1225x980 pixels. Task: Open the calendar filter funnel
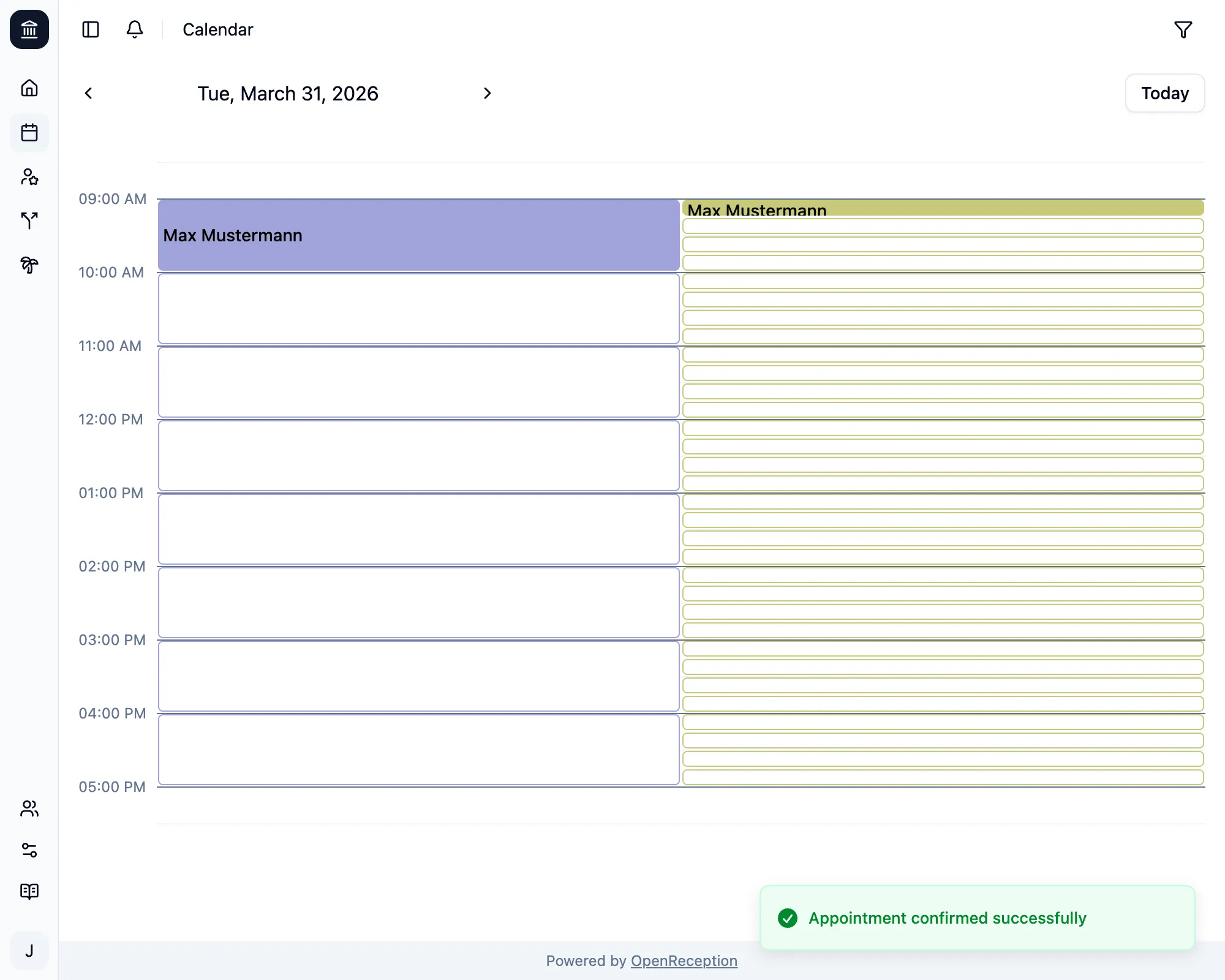[1183, 29]
